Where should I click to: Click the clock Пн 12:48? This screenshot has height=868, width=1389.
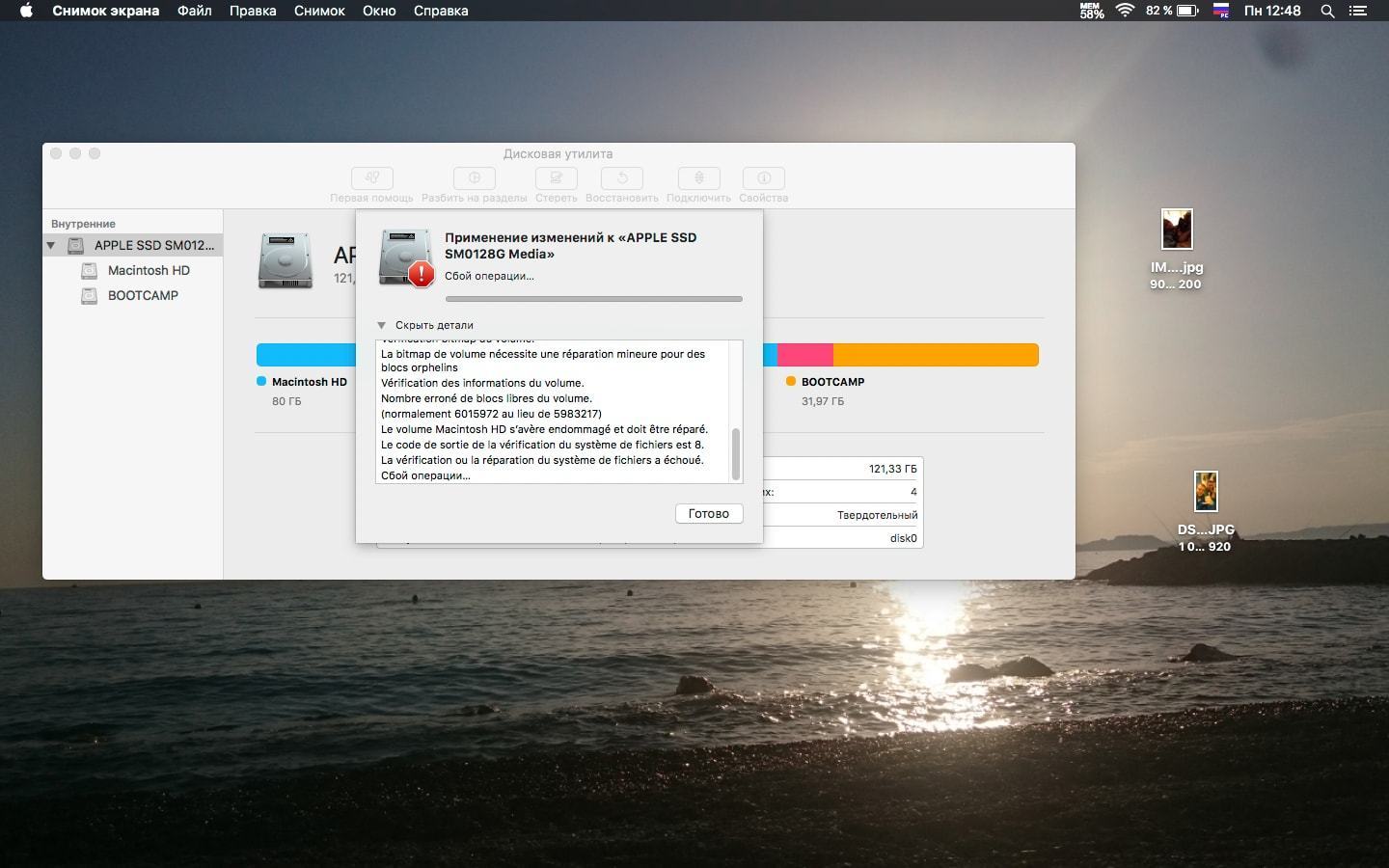click(1272, 11)
